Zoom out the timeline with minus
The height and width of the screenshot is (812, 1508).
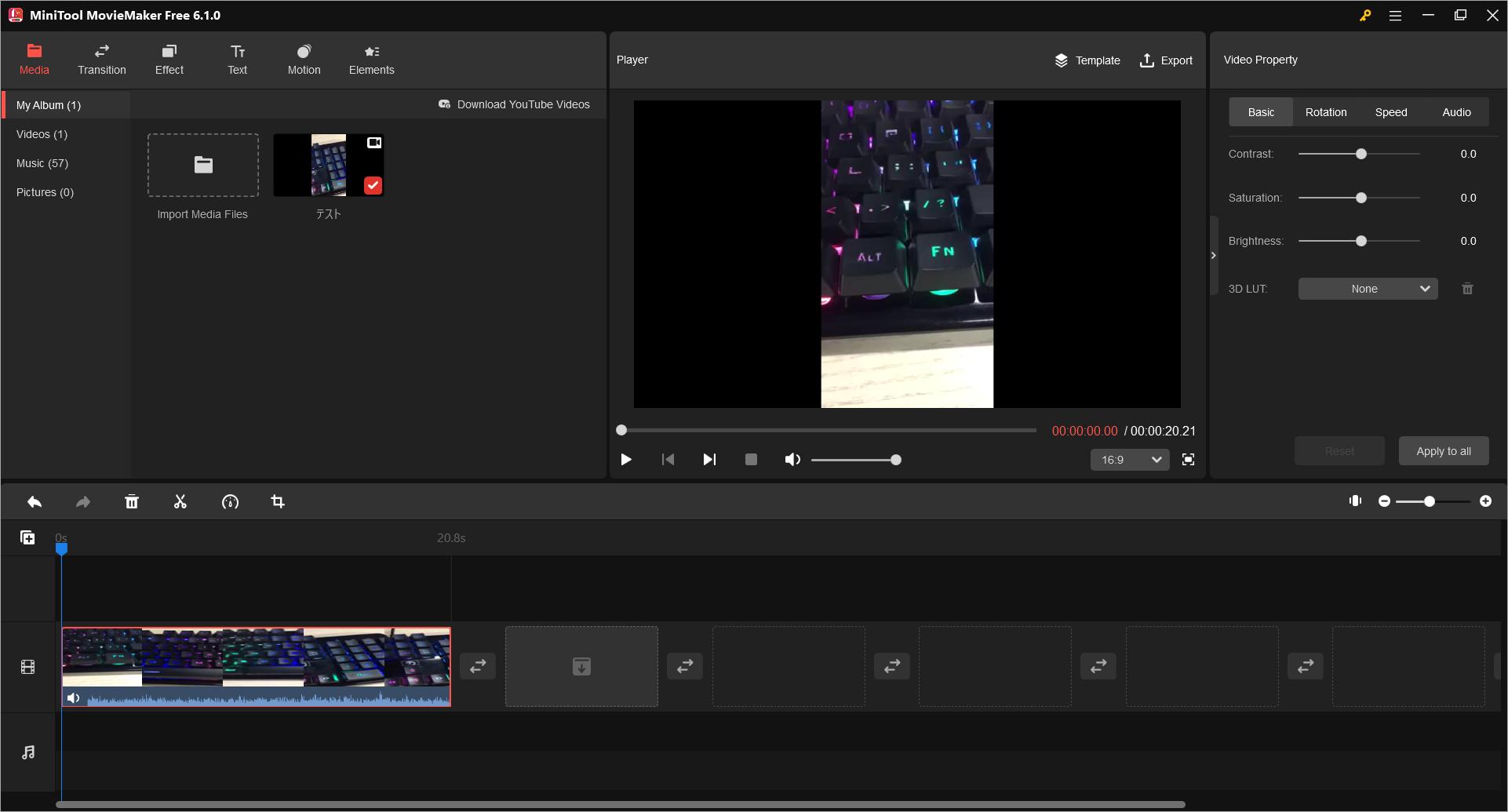click(1384, 501)
